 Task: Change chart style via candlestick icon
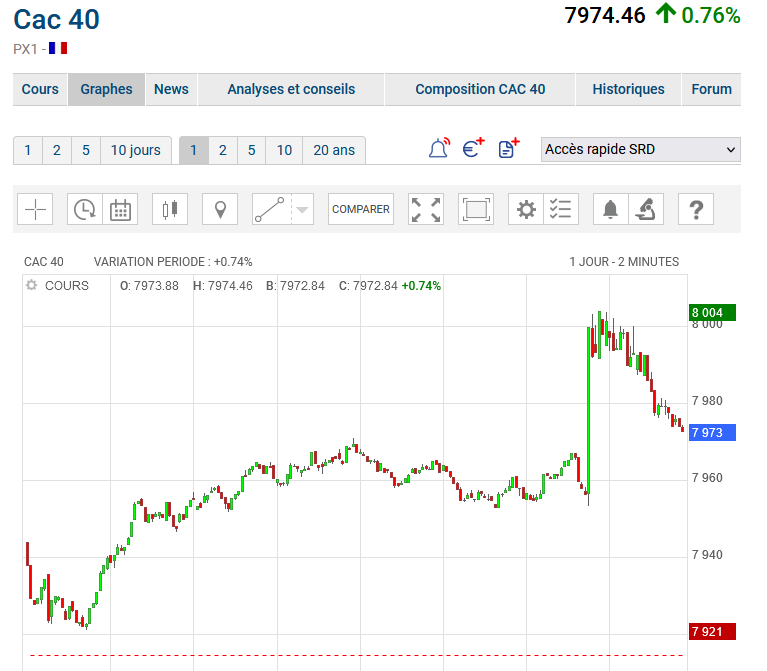pyautogui.click(x=170, y=209)
